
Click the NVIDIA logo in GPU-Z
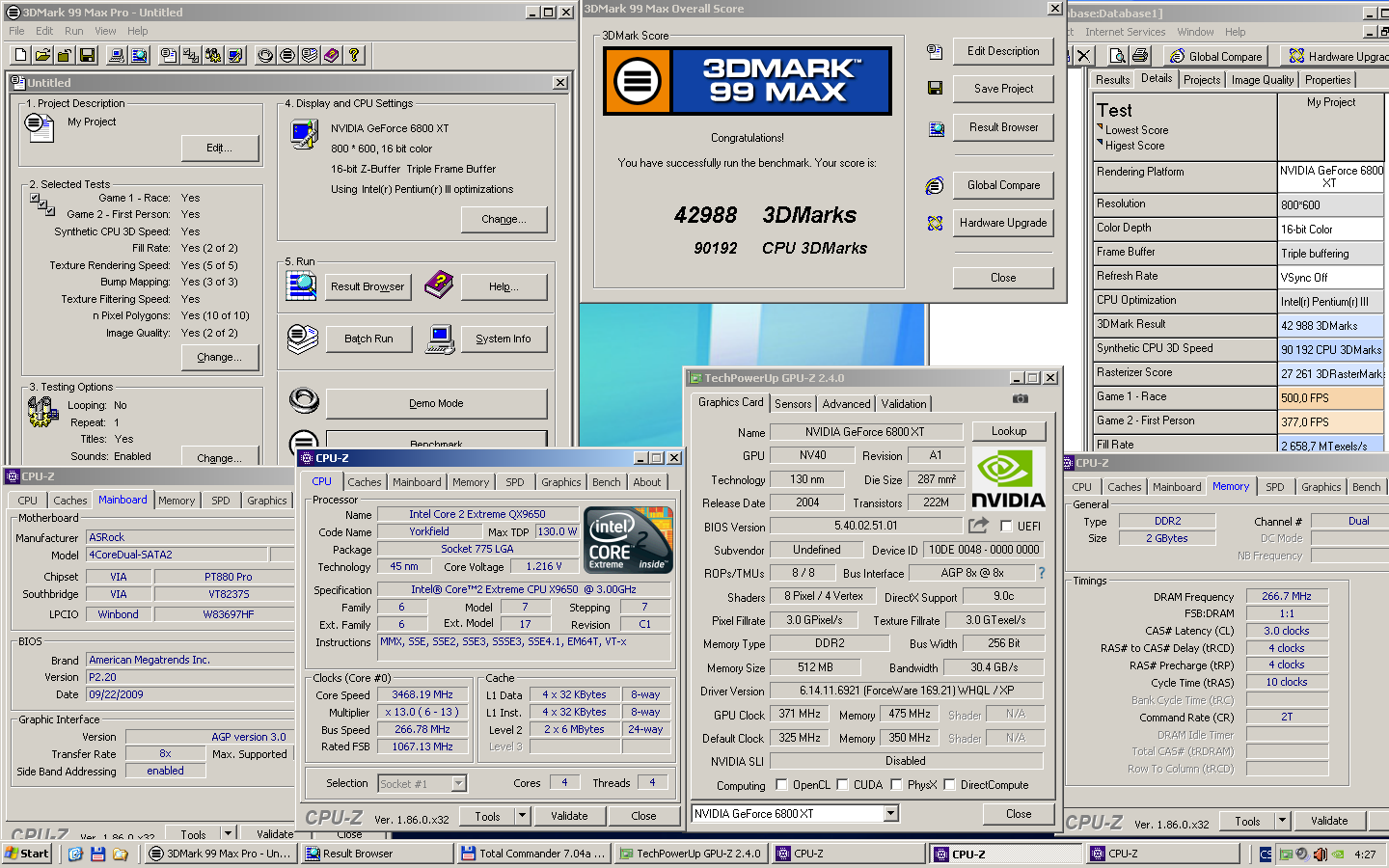pos(1008,479)
